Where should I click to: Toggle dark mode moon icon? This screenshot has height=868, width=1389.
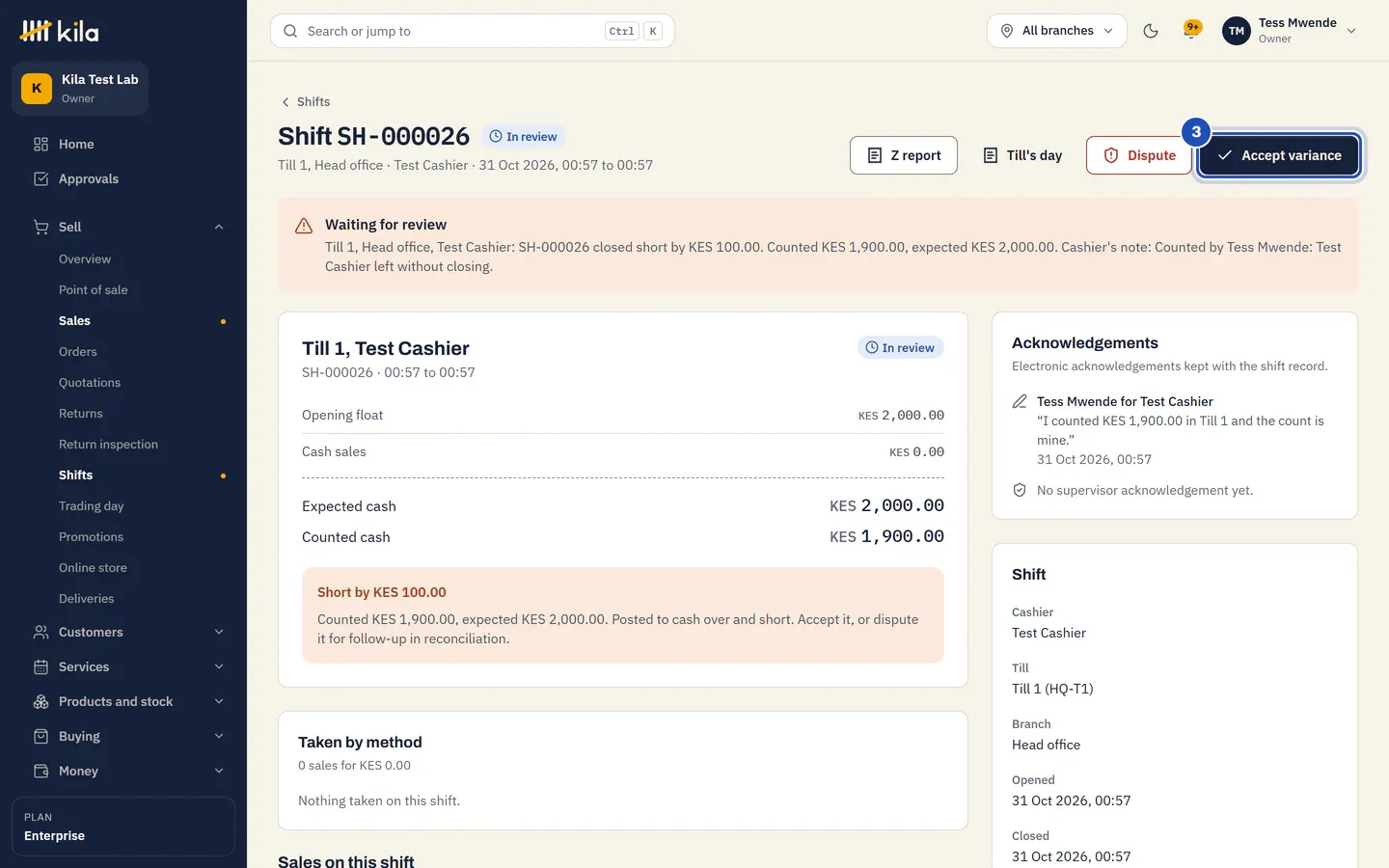click(1150, 31)
